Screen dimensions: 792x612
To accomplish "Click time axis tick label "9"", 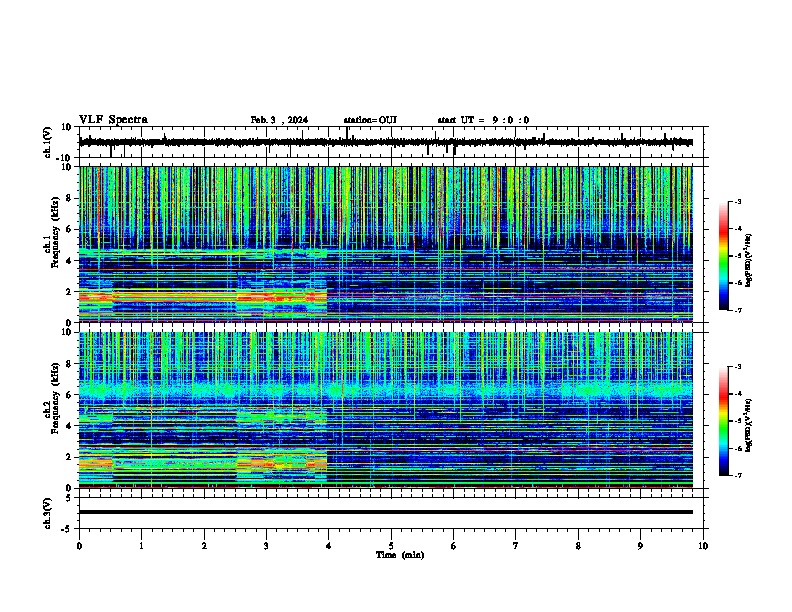I will click(x=640, y=546).
